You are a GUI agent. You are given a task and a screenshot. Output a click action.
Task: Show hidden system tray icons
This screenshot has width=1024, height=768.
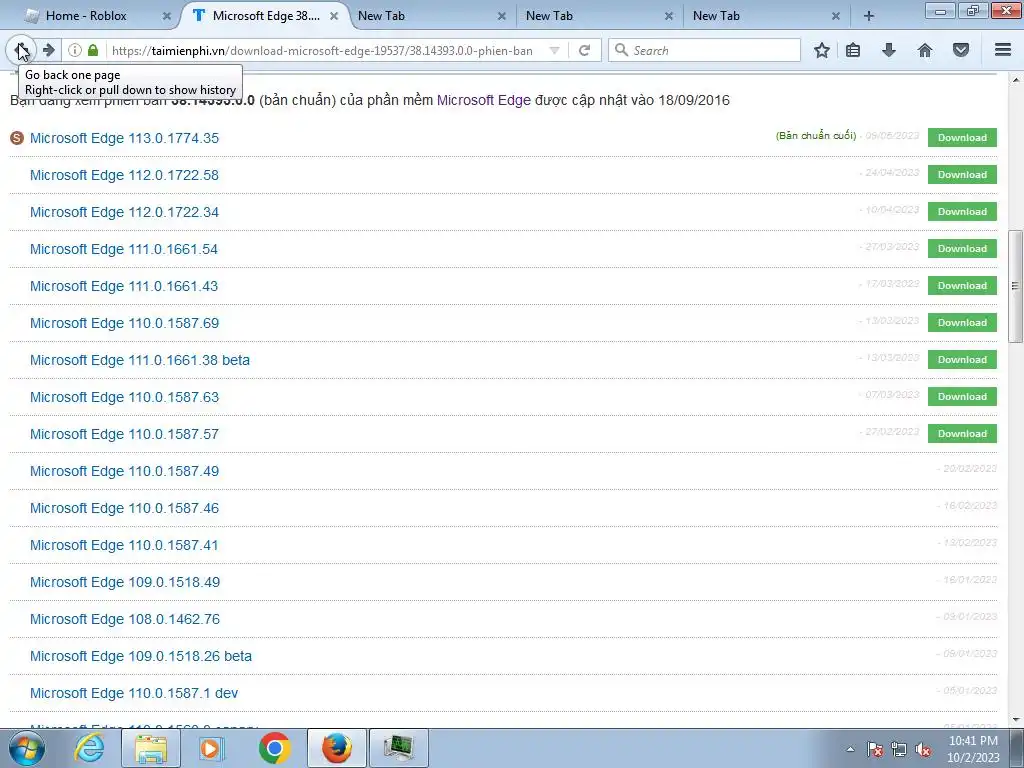(850, 749)
